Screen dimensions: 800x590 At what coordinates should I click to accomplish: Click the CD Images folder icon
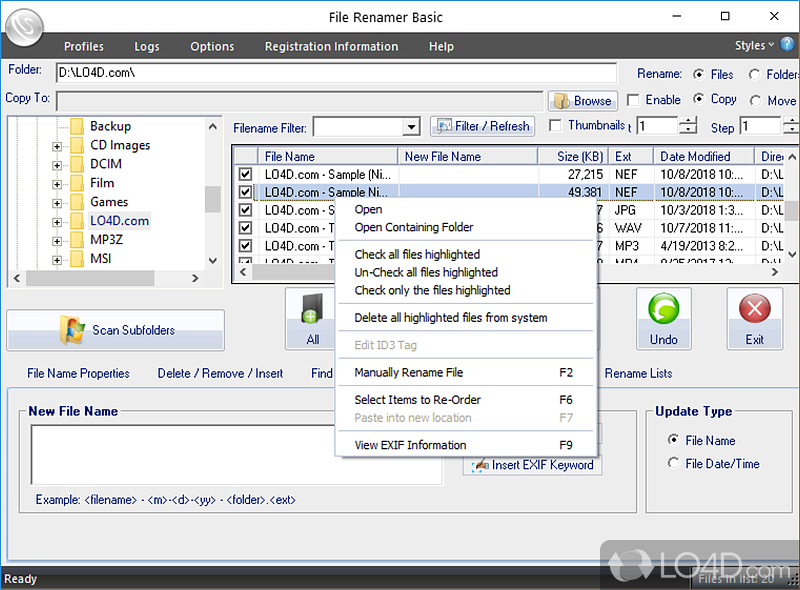click(x=77, y=145)
